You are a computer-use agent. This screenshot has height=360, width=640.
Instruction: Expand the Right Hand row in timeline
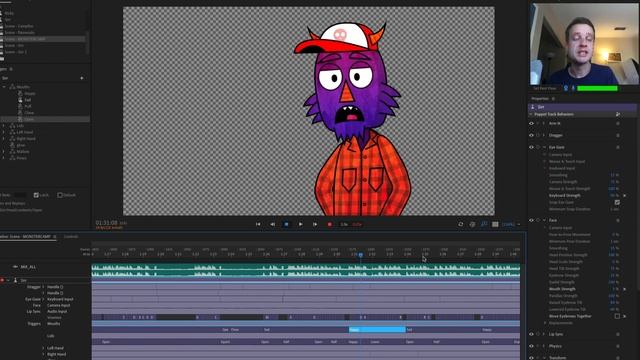pyautogui.click(x=43, y=354)
